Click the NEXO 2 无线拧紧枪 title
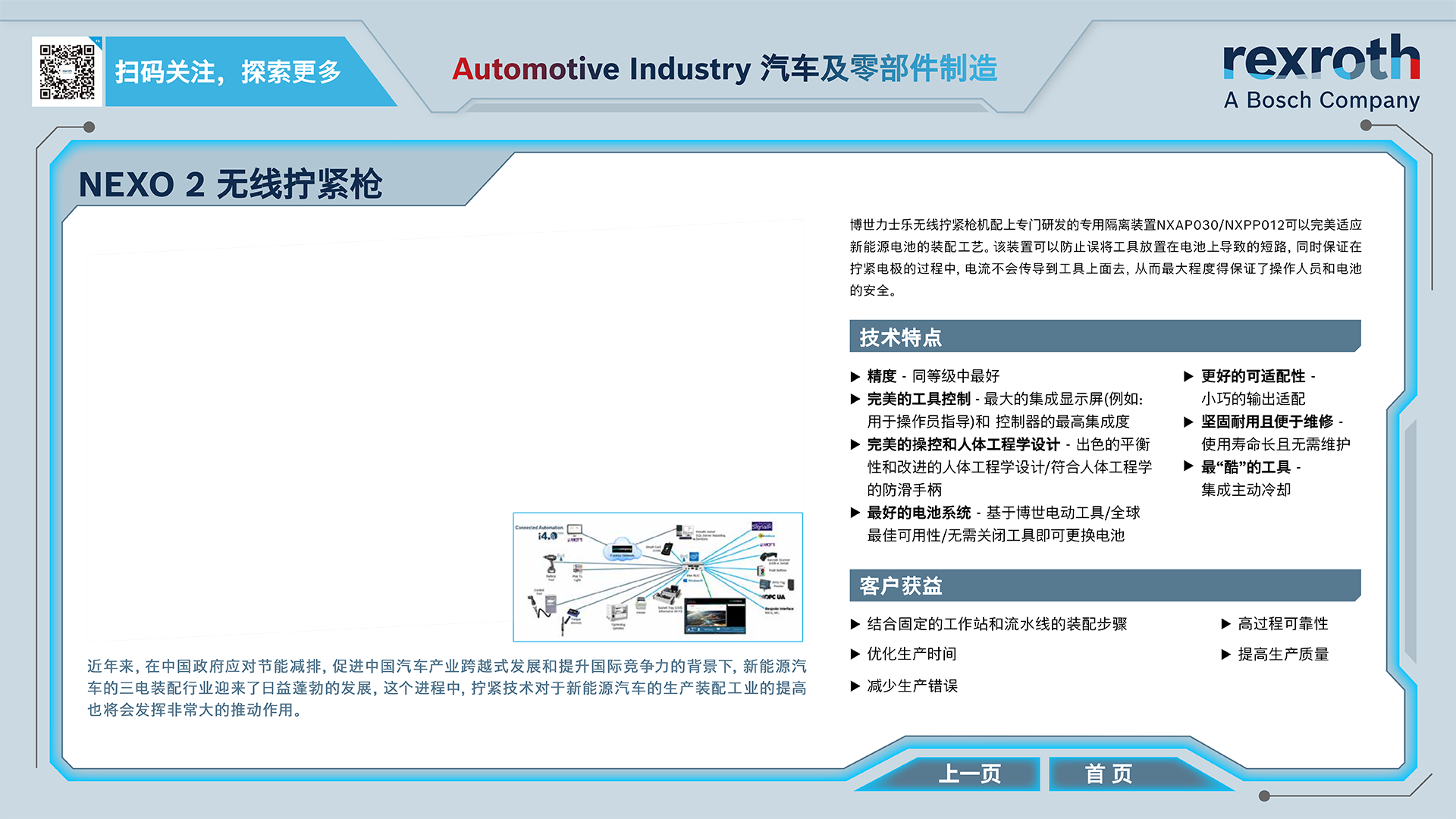1456x819 pixels. coord(231,184)
